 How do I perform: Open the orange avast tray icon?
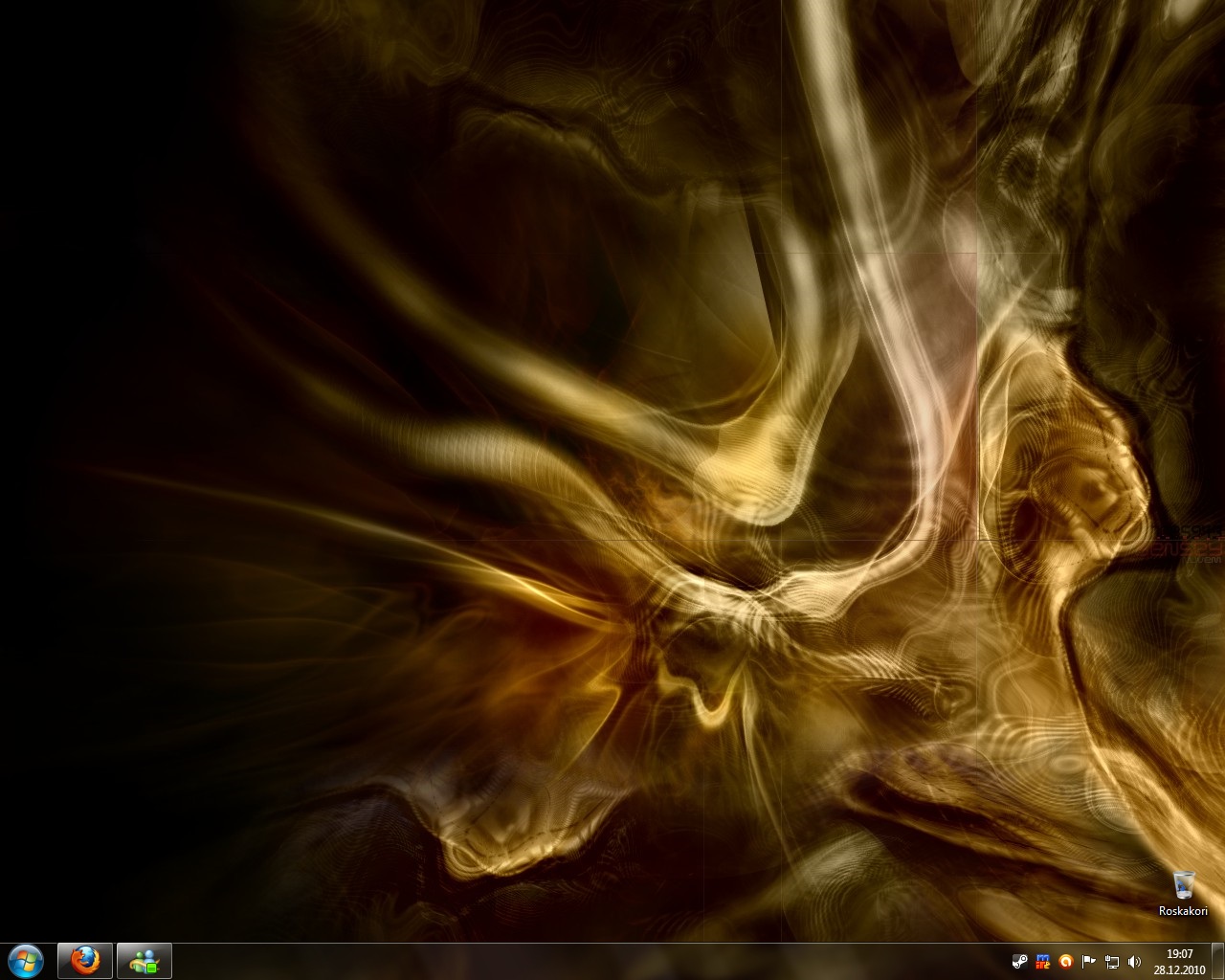(x=1065, y=961)
